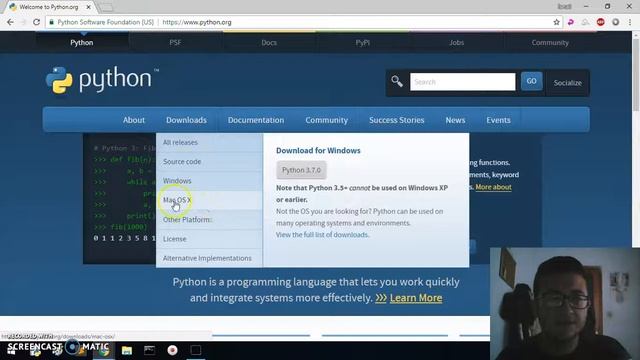Download Python 3.7.0 button
Viewport: 640px width, 360px height.
tap(301, 170)
